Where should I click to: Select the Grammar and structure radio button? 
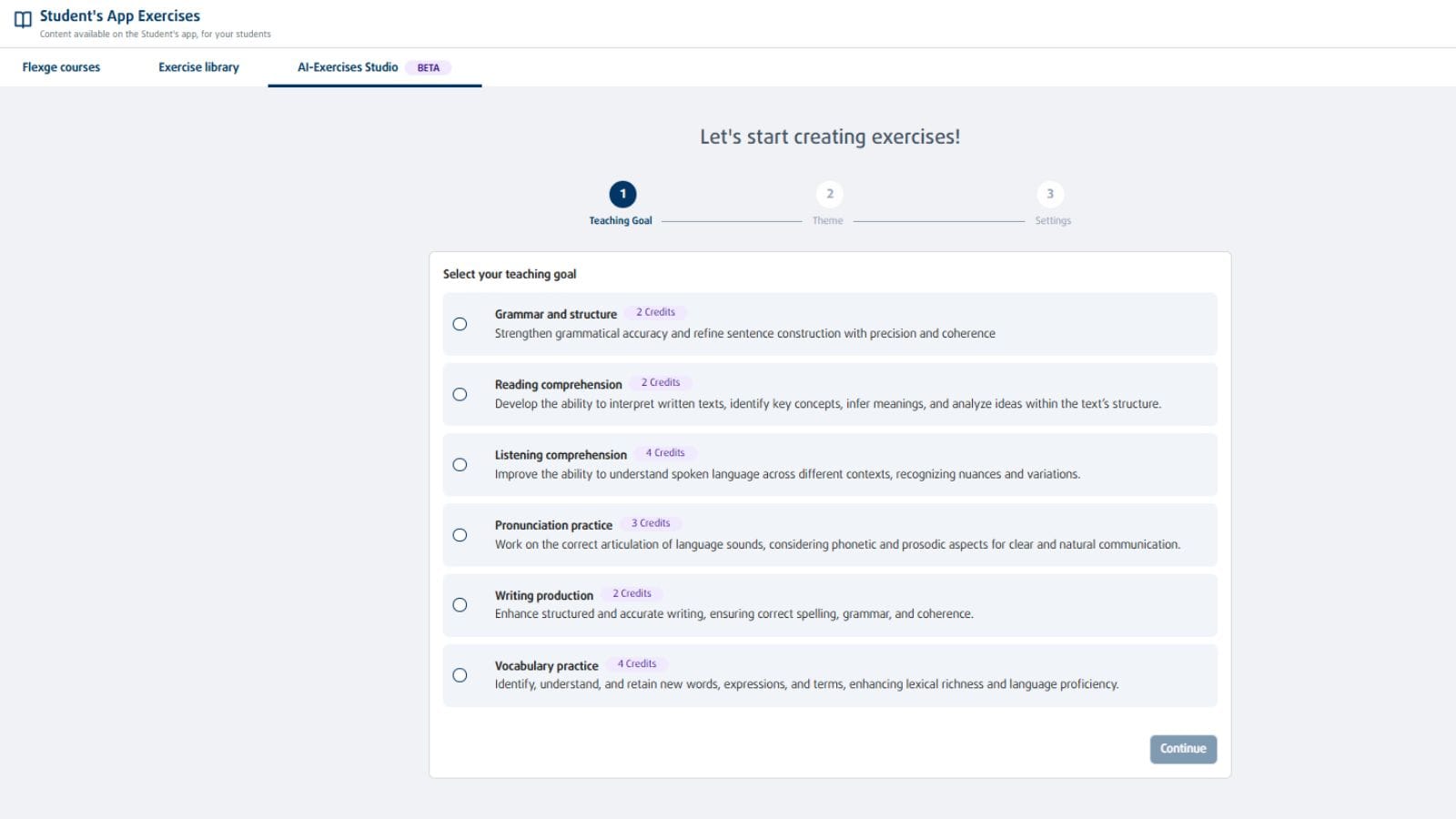click(460, 324)
